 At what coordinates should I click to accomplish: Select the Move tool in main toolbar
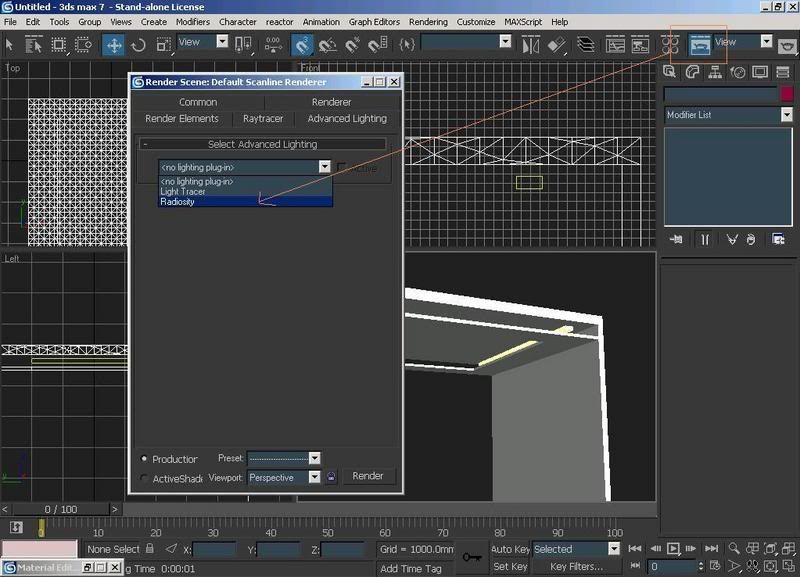click(x=114, y=44)
